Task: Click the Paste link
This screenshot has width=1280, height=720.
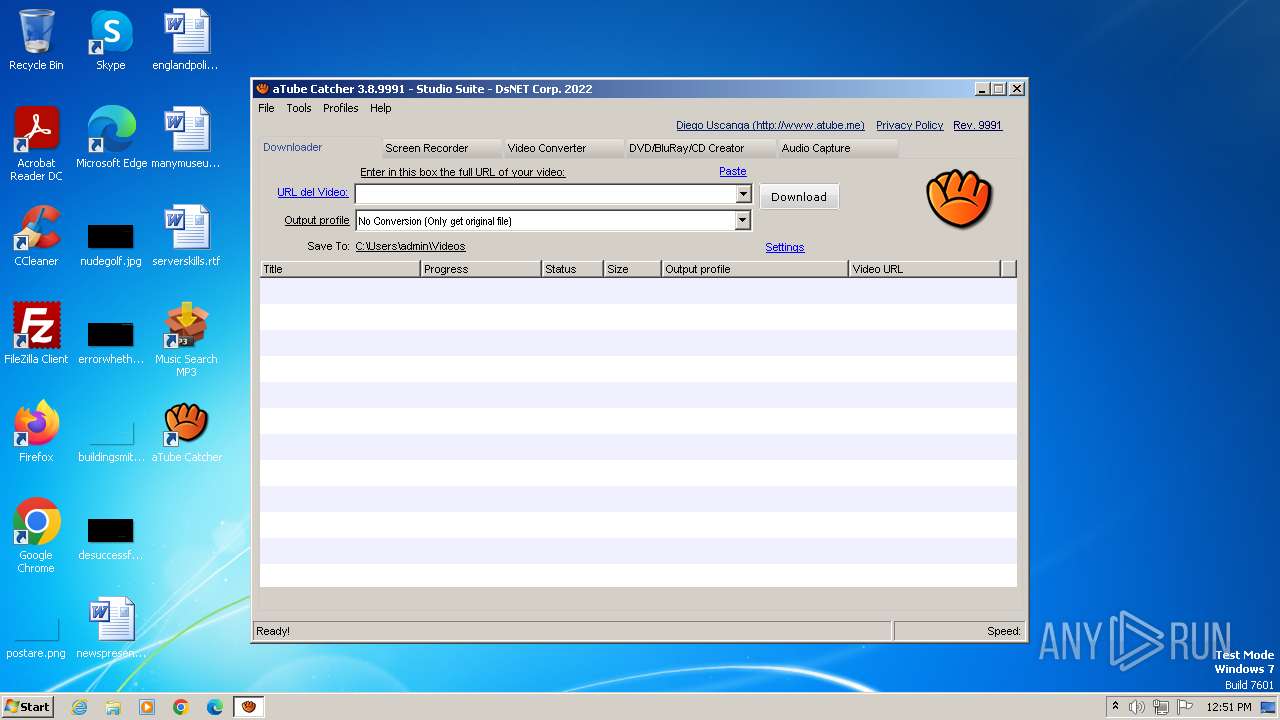Action: [x=733, y=172]
